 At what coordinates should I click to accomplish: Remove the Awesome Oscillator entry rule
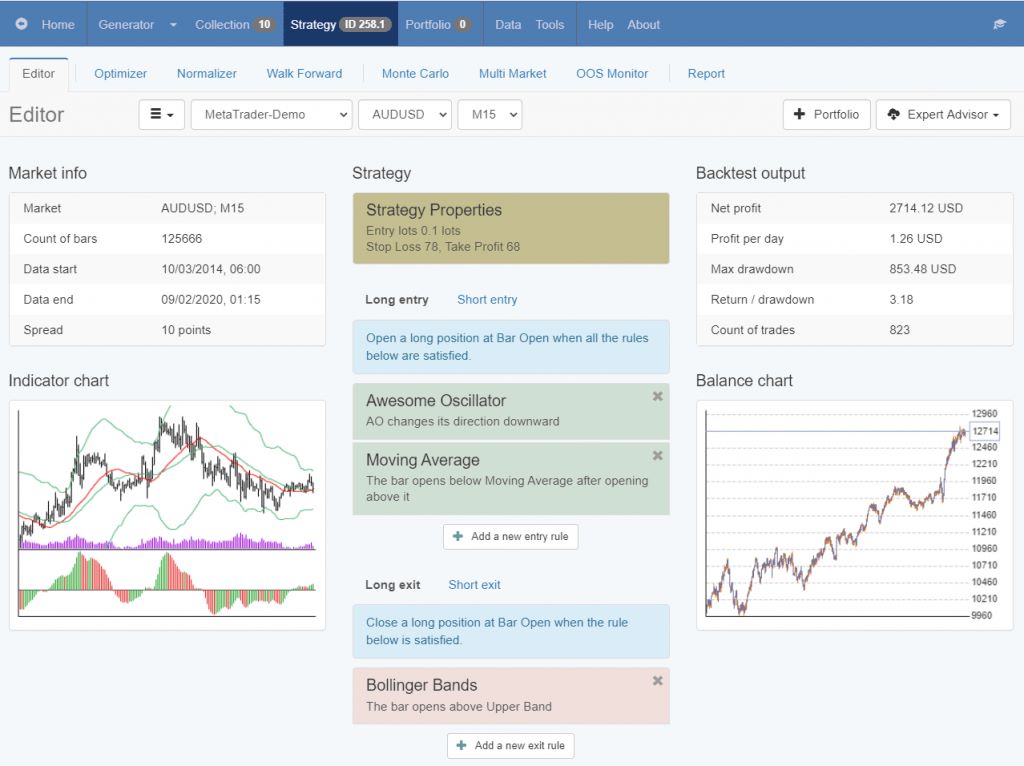[x=657, y=396]
